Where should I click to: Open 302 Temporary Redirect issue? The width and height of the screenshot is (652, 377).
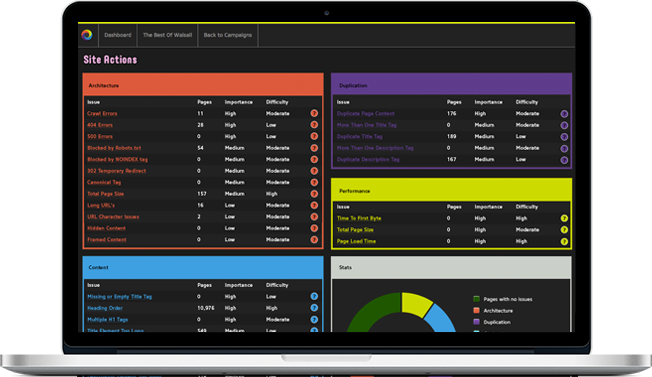[116, 171]
